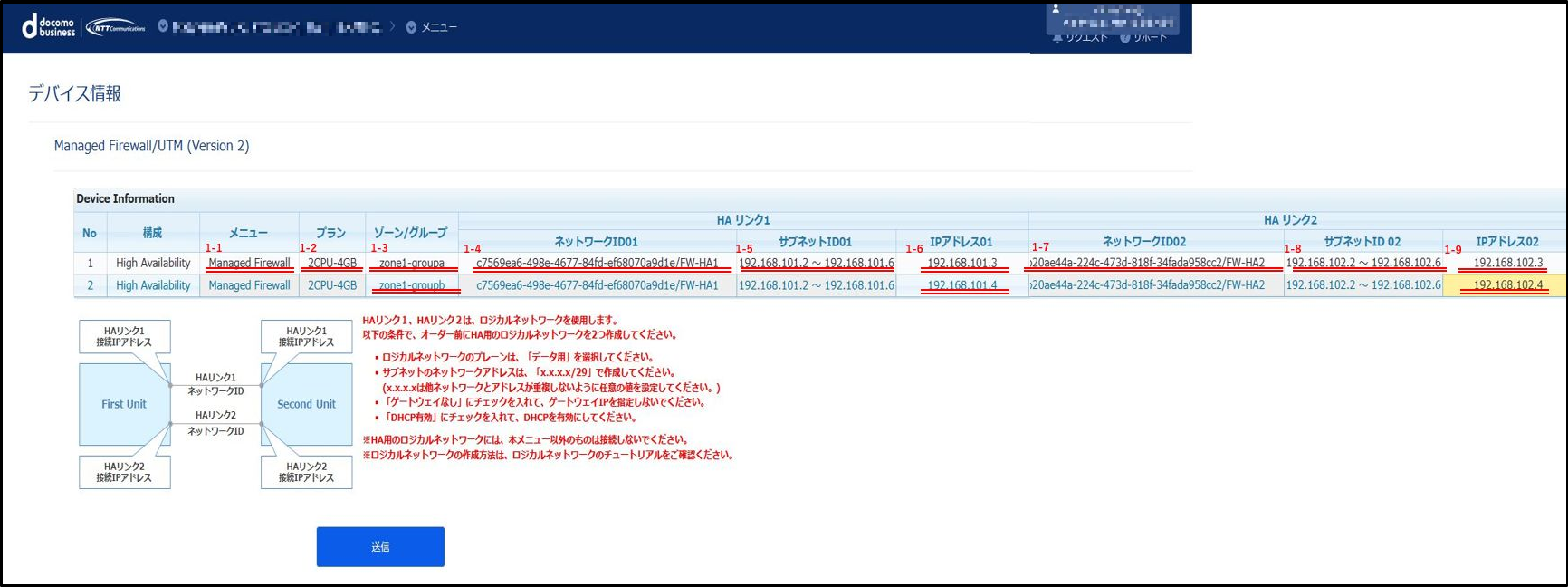Image resolution: width=1568 pixels, height=587 pixels.
Task: Click the HA リンク2 group header
Action: pos(1290,220)
